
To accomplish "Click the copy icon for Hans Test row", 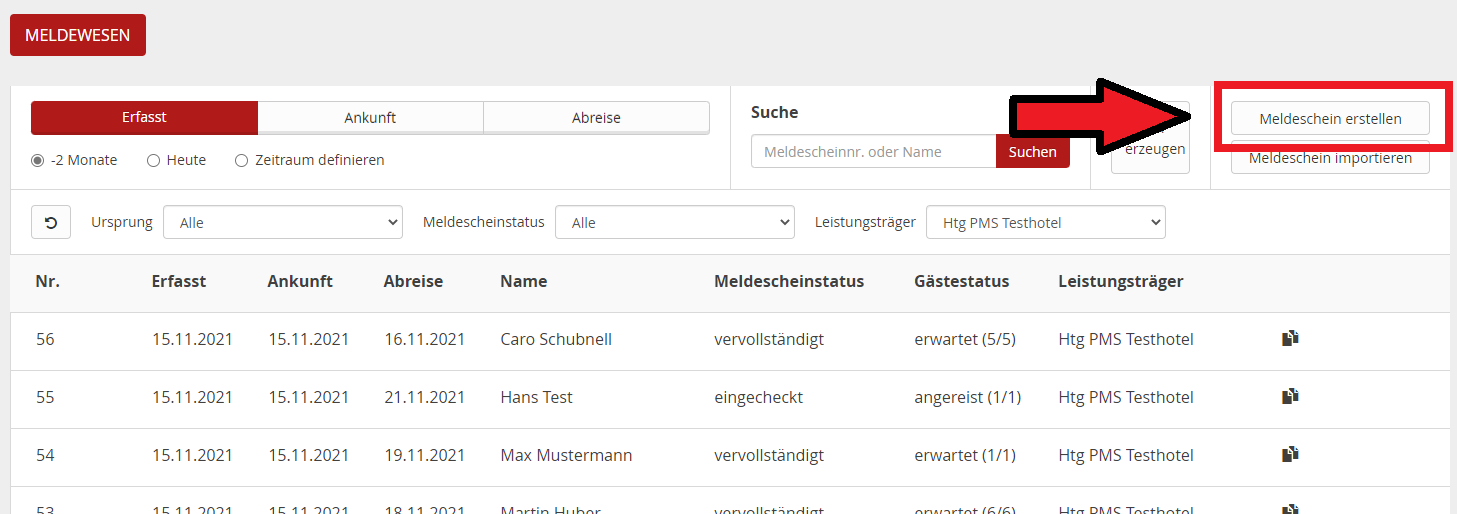I will (1290, 397).
